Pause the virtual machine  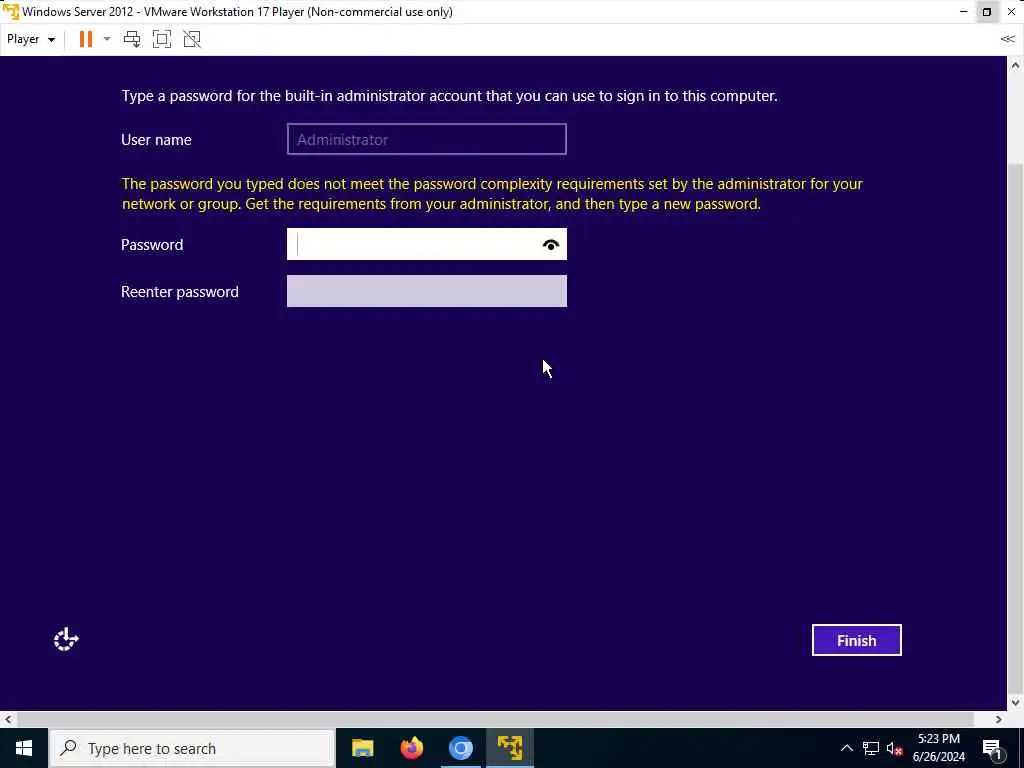[86, 39]
